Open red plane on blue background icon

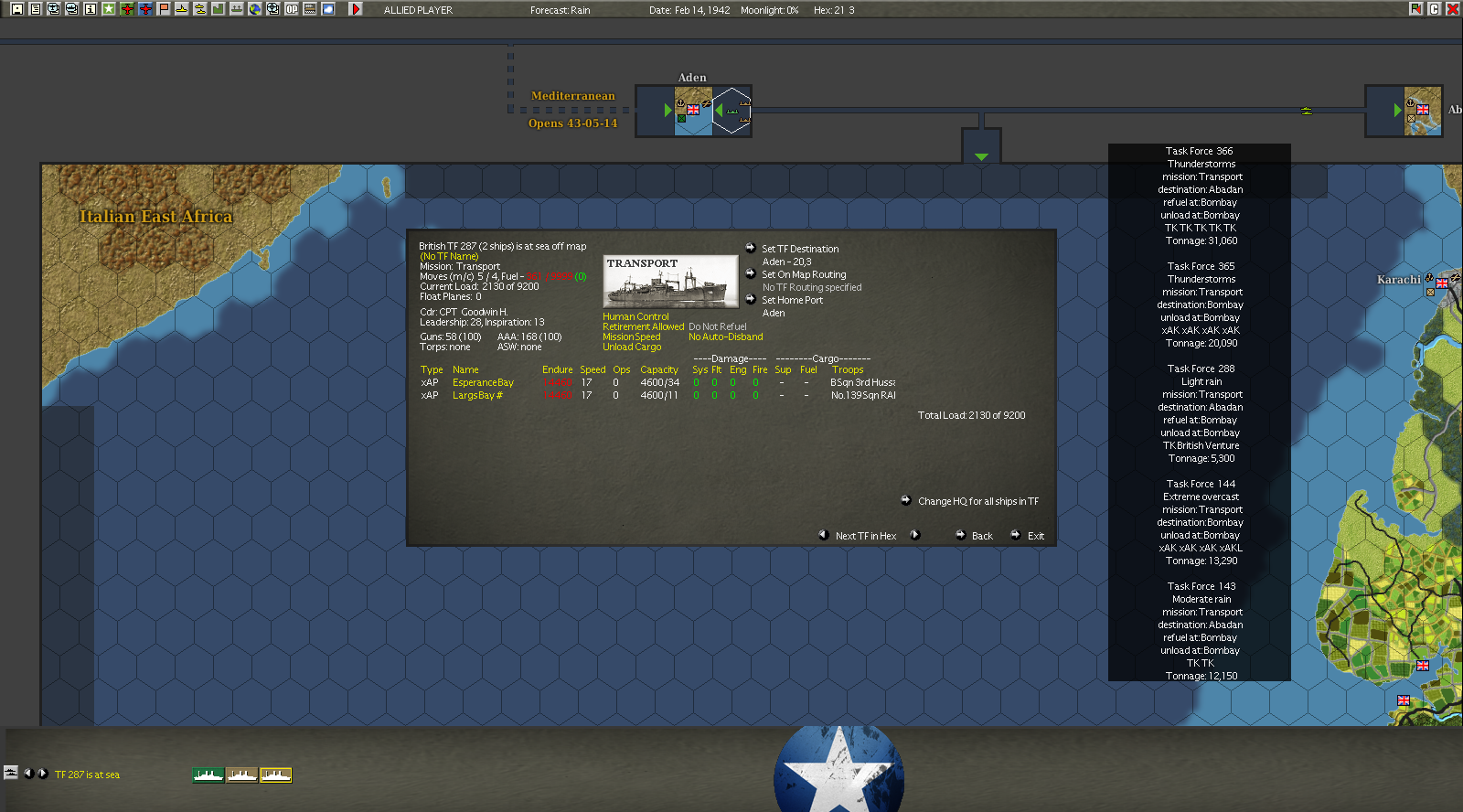(x=145, y=9)
